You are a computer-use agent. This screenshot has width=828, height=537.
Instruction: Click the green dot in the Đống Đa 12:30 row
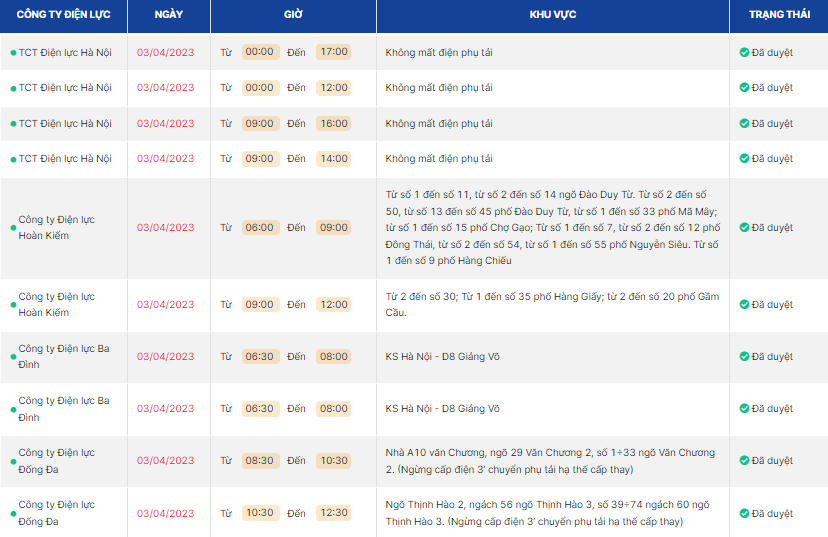click(13, 514)
